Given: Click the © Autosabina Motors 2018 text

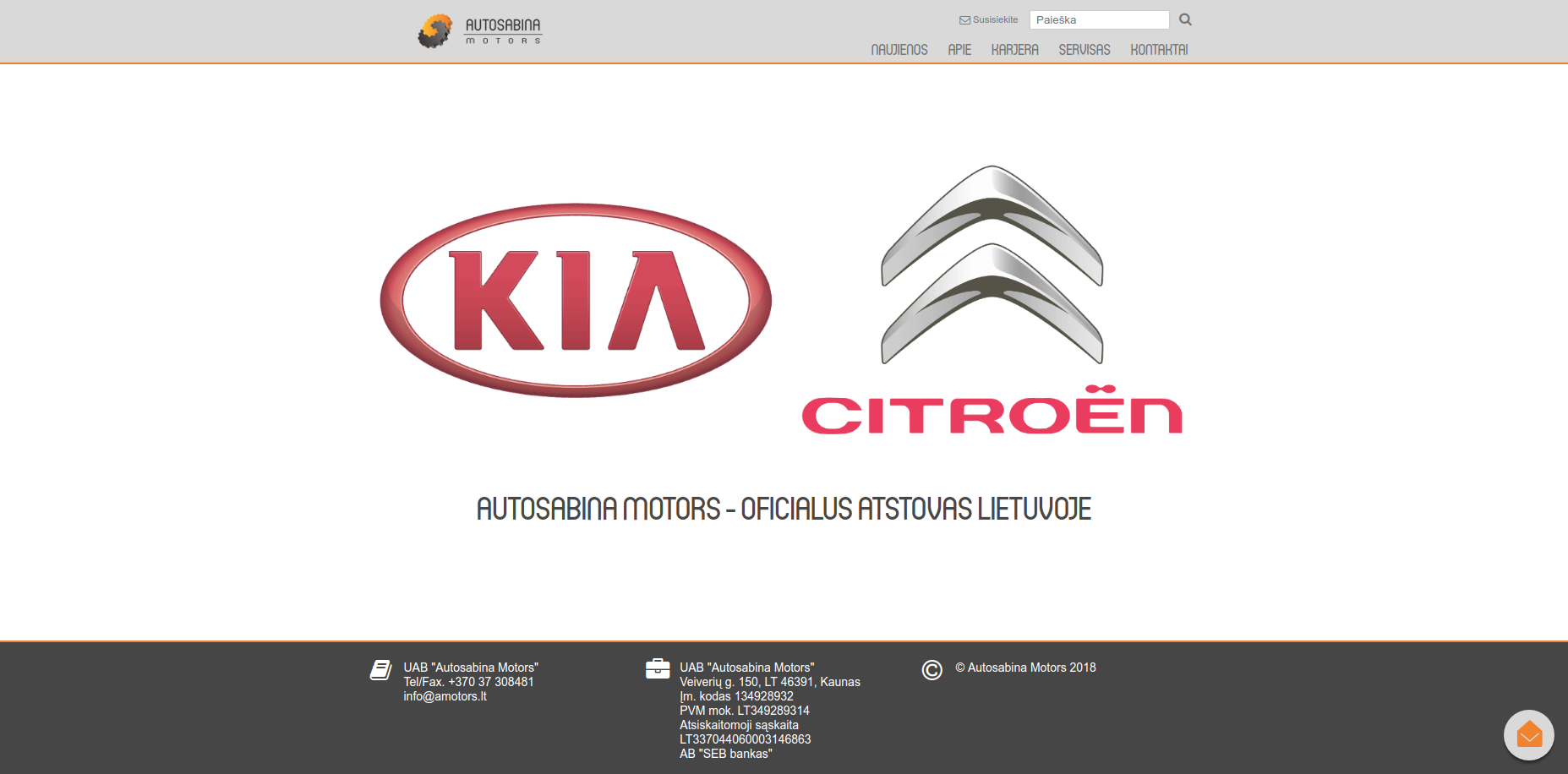Looking at the screenshot, I should 1025,668.
